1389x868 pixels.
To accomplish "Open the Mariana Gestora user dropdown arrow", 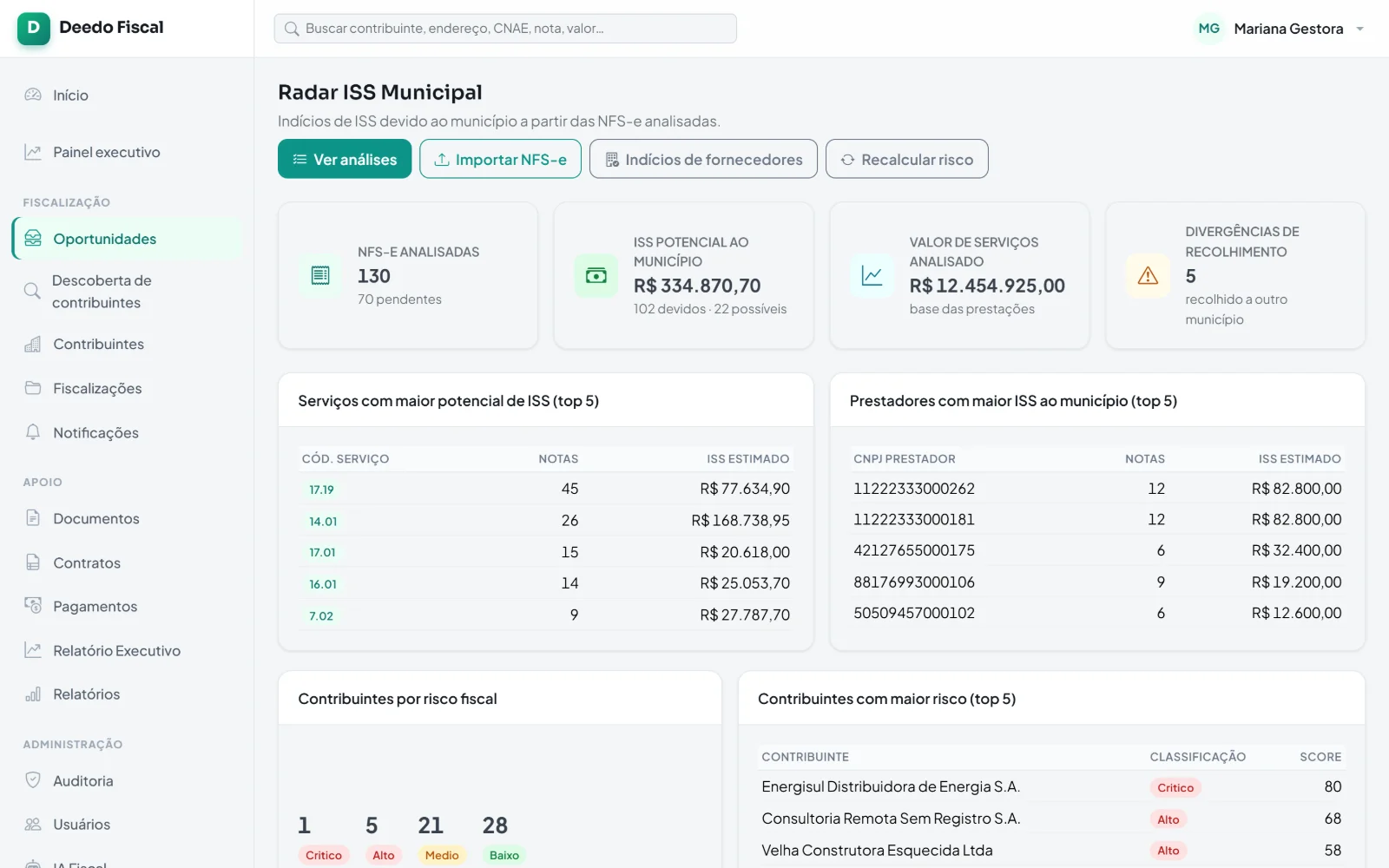I will (x=1359, y=29).
